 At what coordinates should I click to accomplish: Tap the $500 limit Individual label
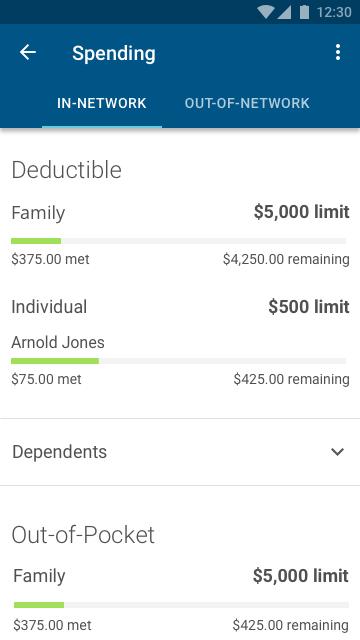coord(309,307)
